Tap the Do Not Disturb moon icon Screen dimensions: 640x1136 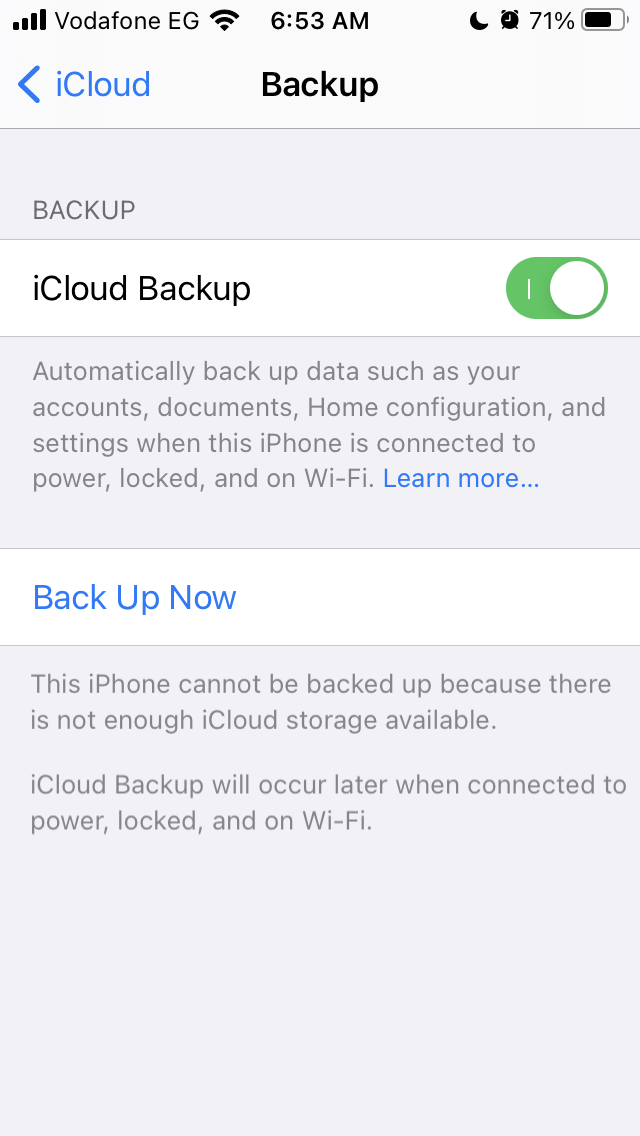click(x=478, y=21)
